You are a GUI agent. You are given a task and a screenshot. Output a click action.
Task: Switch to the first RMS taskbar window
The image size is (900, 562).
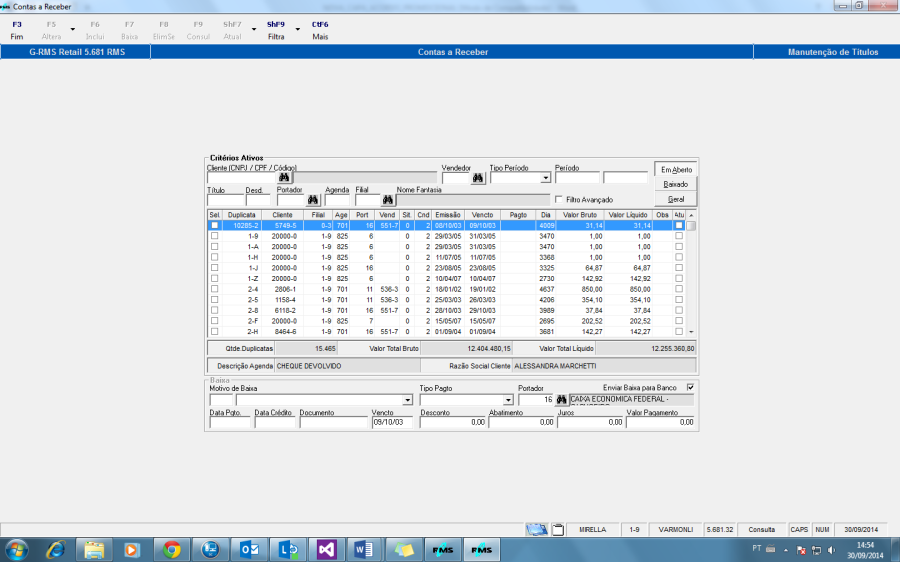[443, 549]
